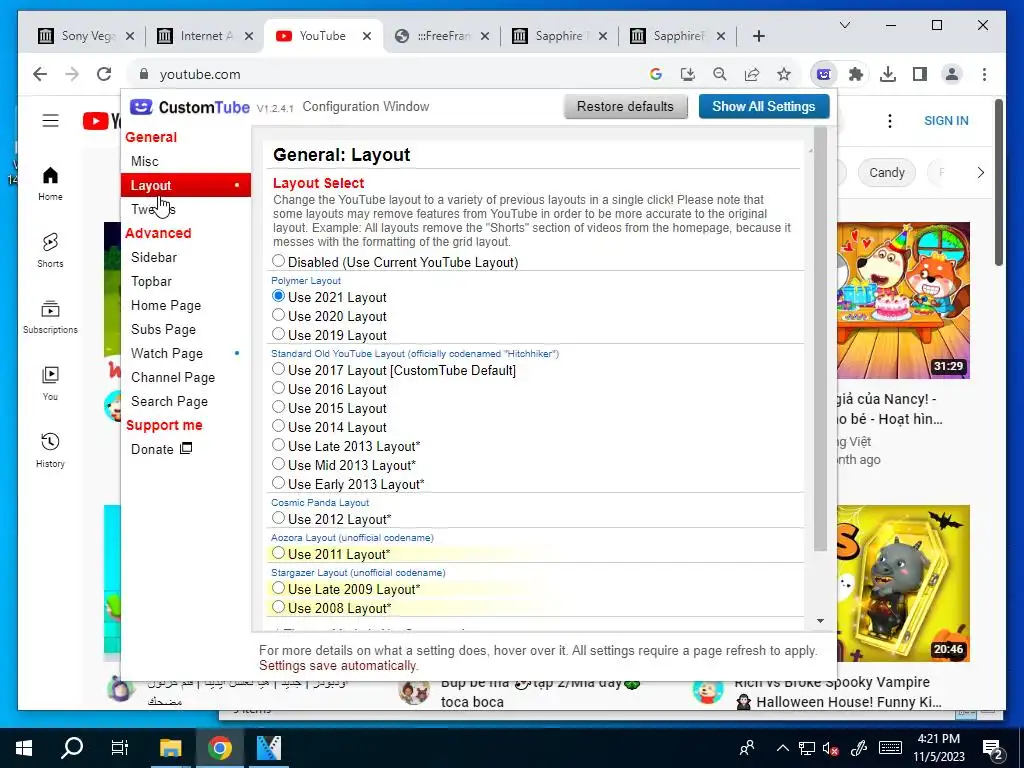This screenshot has height=768, width=1024.
Task: Open a new browser tab
Action: [x=758, y=36]
